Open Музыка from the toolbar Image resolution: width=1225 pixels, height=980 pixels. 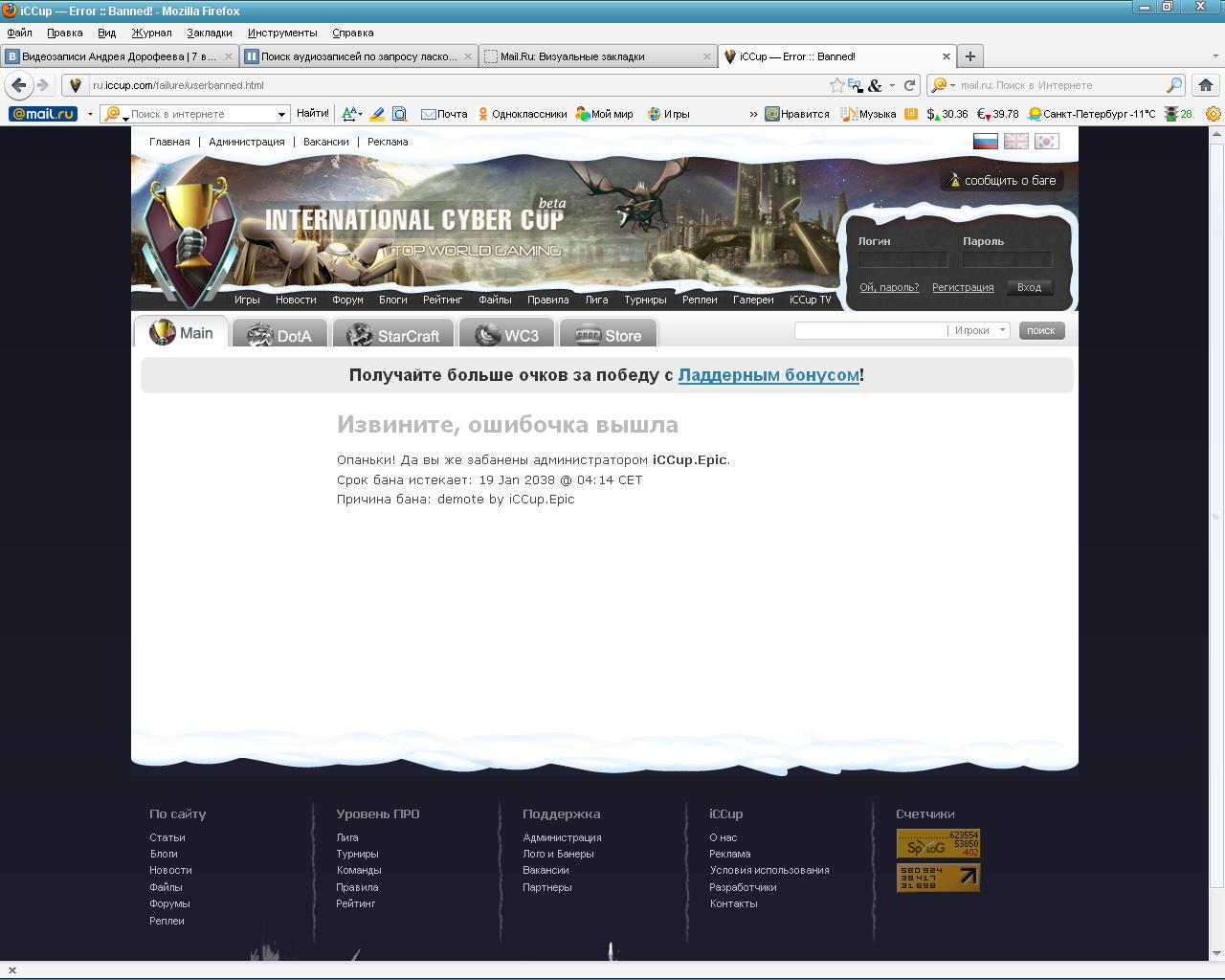click(x=869, y=114)
